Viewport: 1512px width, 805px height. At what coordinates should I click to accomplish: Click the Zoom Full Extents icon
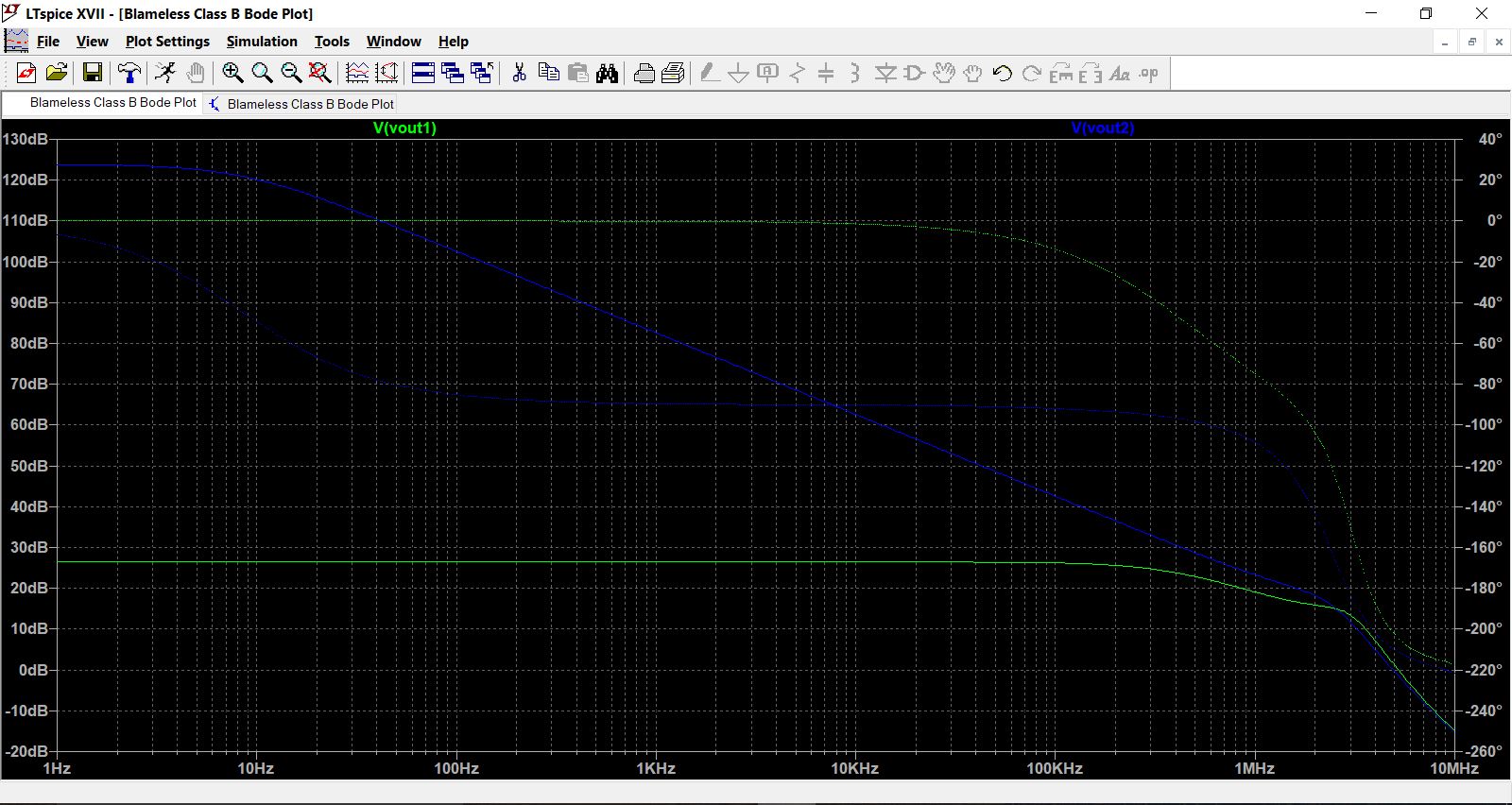(x=320, y=73)
